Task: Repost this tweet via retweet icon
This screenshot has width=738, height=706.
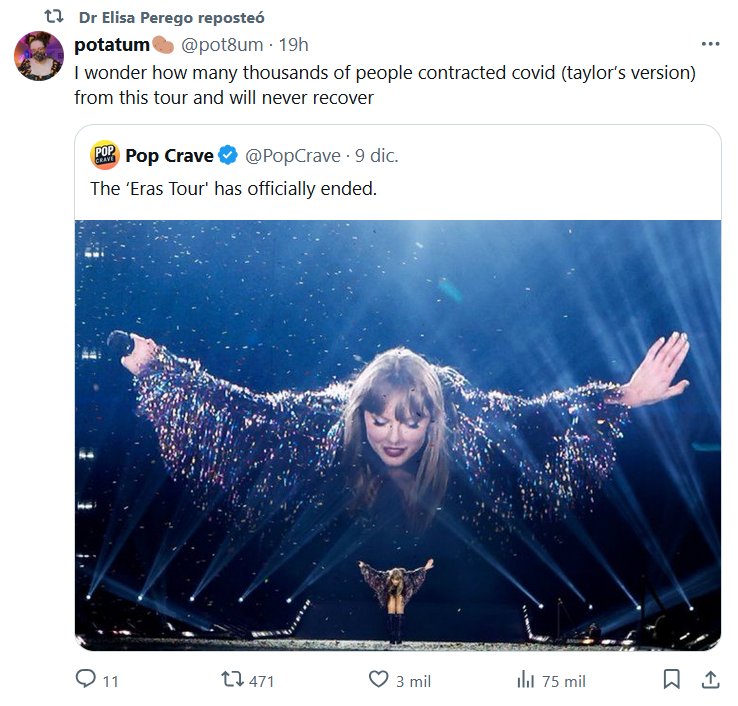Action: (230, 680)
